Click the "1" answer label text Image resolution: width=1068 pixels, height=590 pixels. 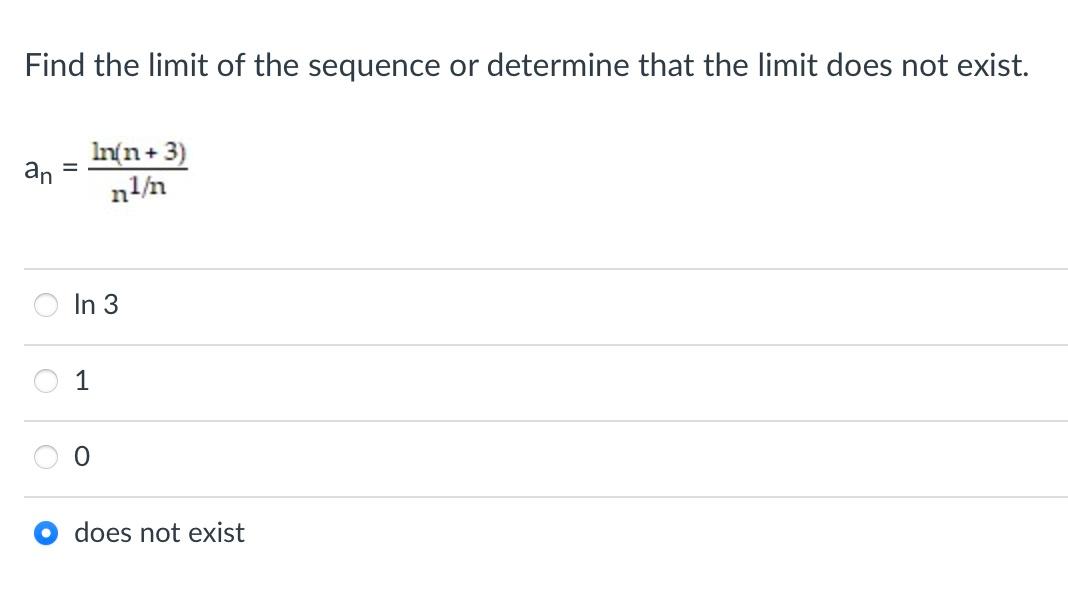(x=82, y=381)
